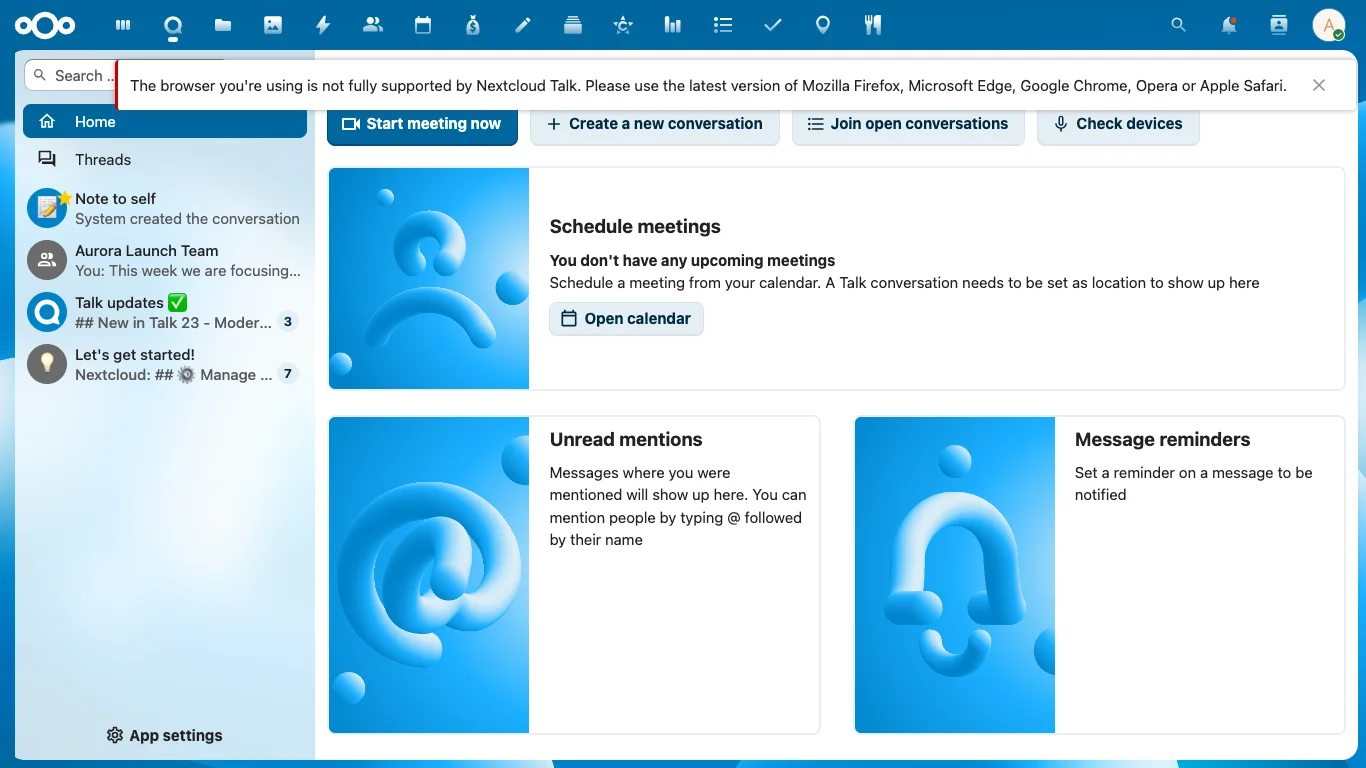The width and height of the screenshot is (1366, 768).
Task: Open the star-shaped app icon
Action: pos(623,25)
